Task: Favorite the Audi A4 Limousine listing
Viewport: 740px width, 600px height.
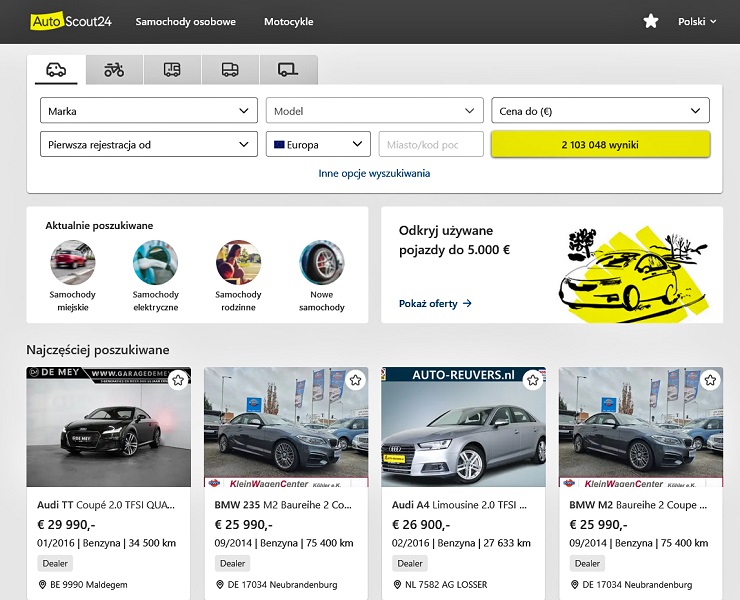Action: pyautogui.click(x=533, y=380)
